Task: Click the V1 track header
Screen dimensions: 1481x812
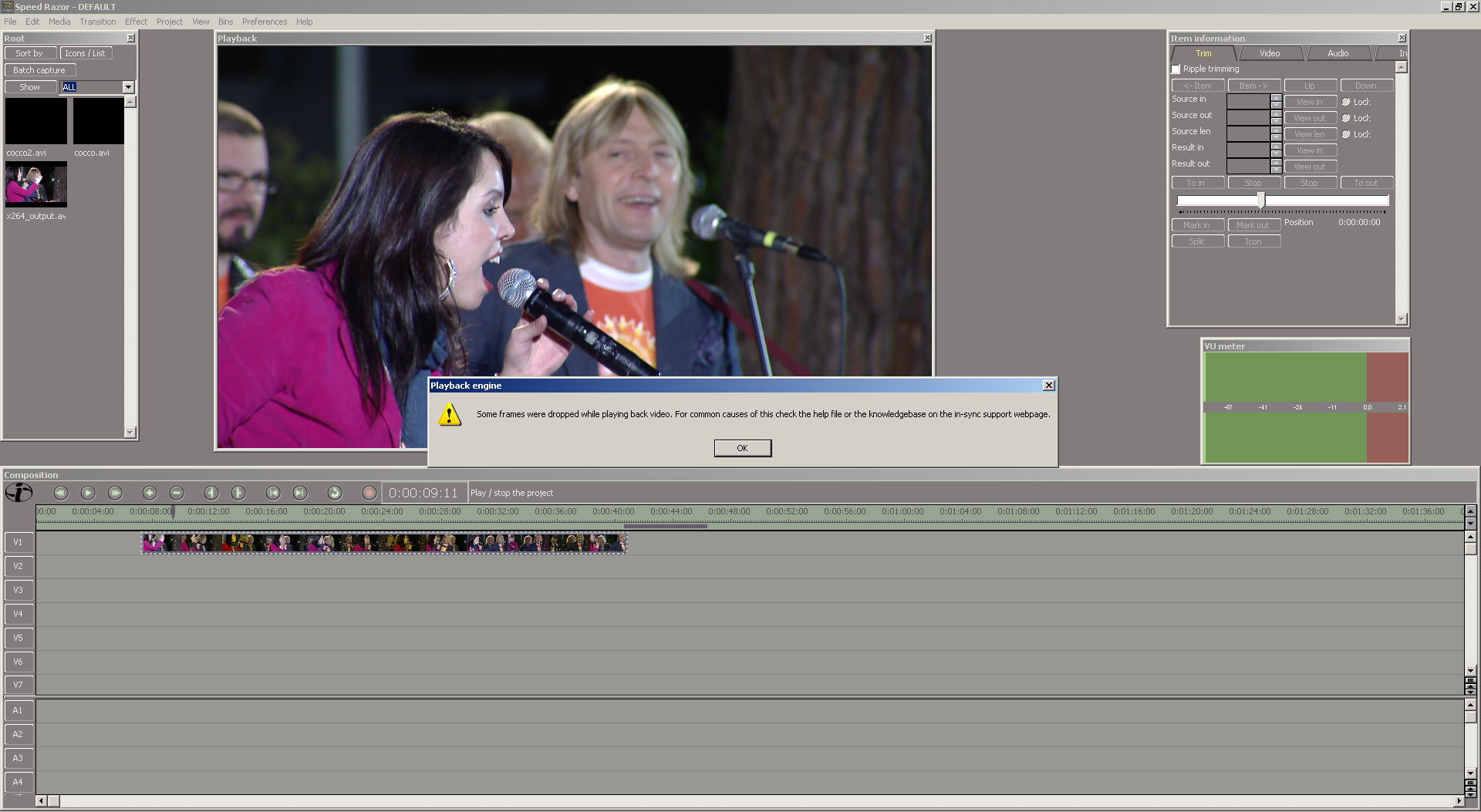Action: point(19,542)
